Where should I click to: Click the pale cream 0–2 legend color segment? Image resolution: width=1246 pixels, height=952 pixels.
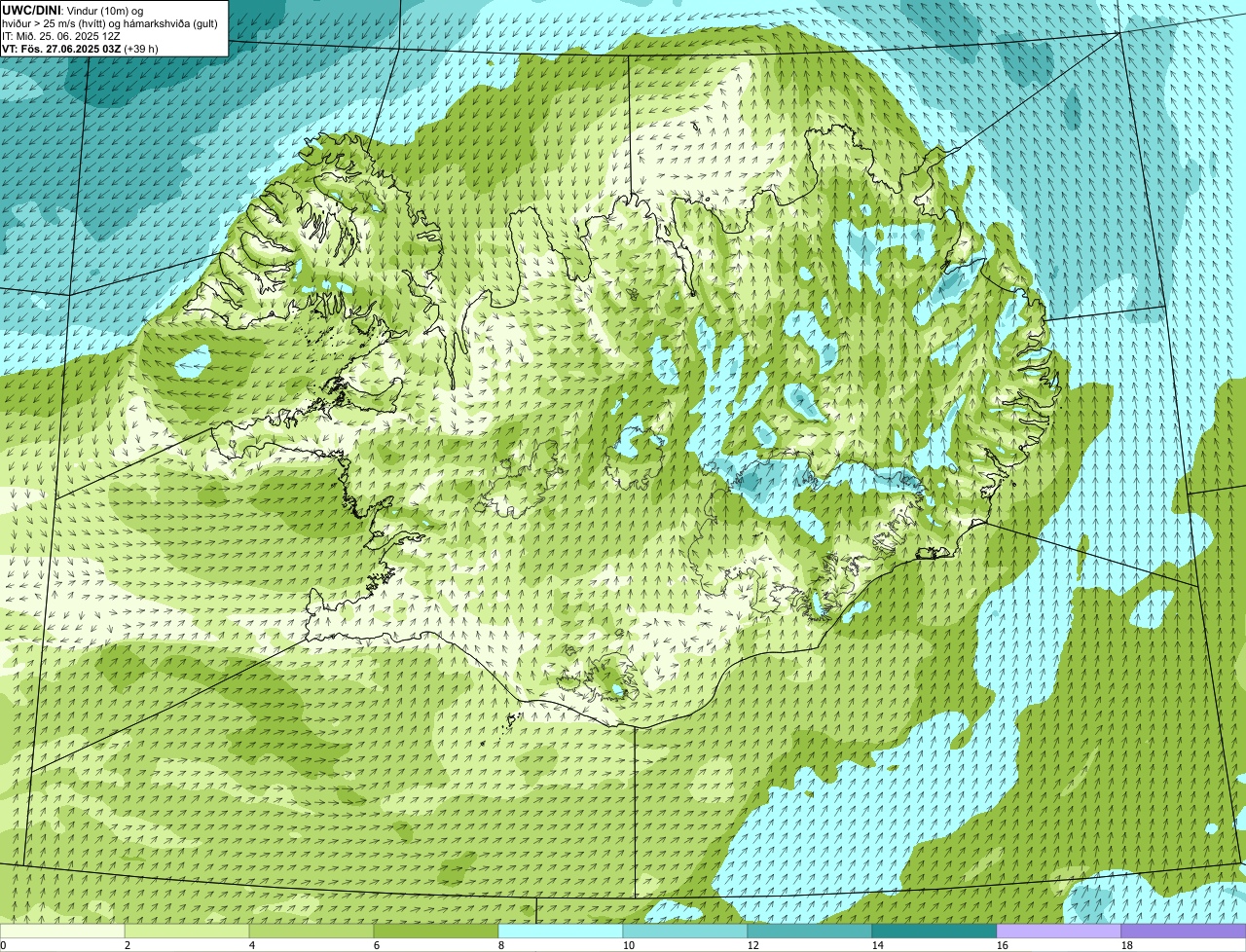62,931
